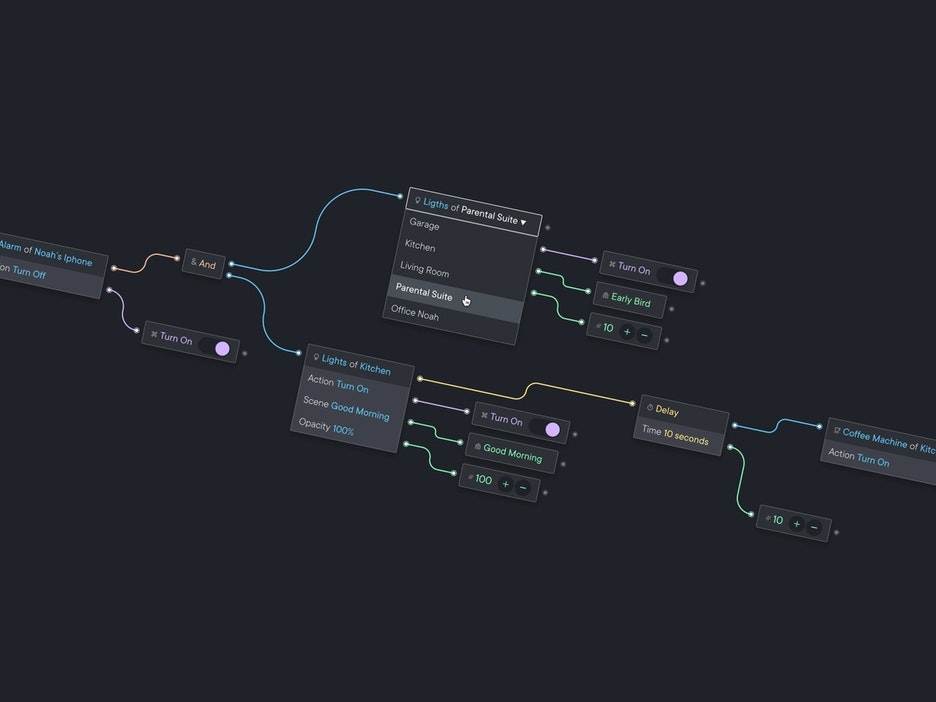Screen dimensions: 936x702
Task: Click the blue input port of Lights of Parental Suite
Action: coord(401,195)
